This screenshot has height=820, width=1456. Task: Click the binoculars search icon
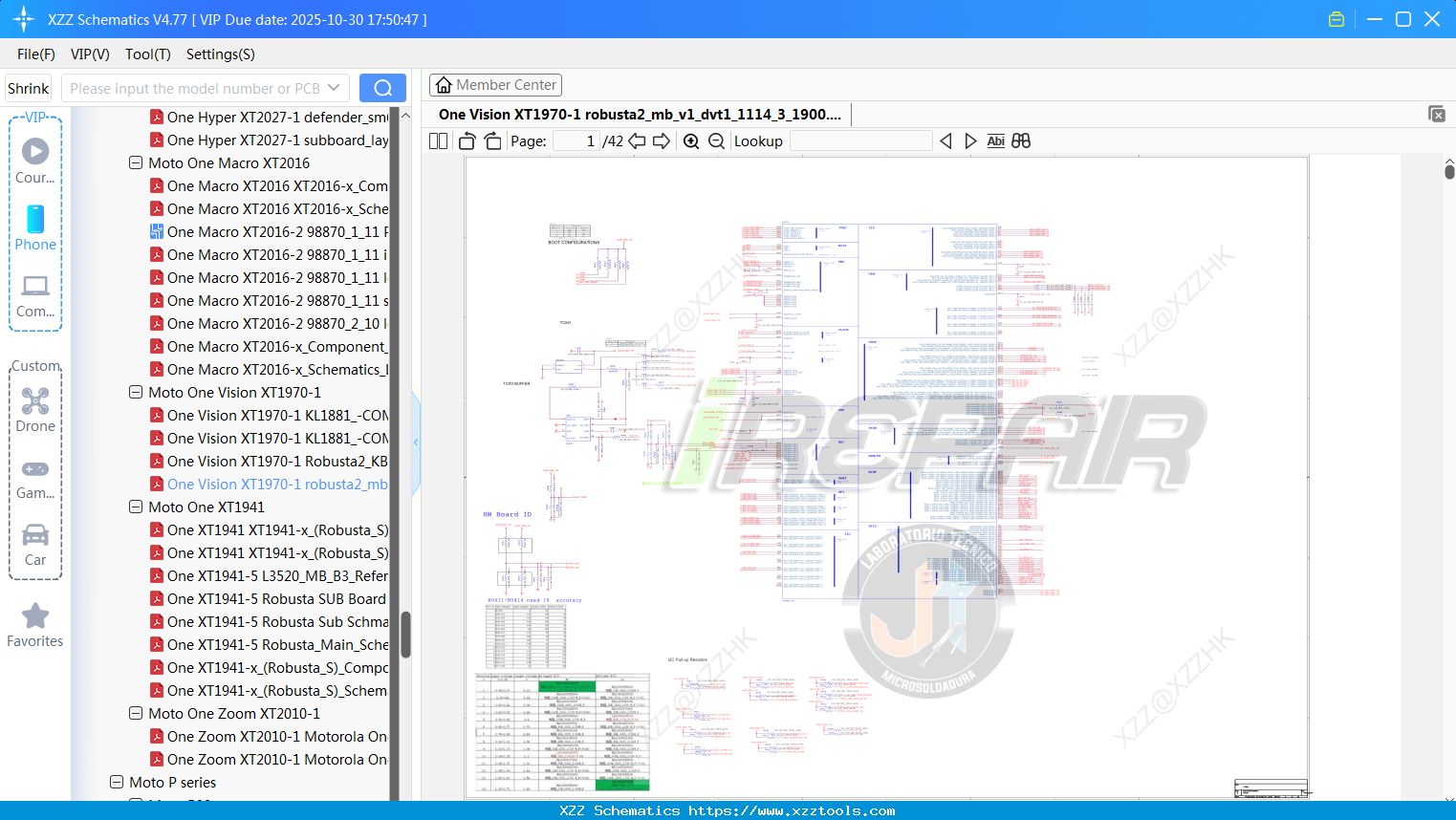[1021, 141]
